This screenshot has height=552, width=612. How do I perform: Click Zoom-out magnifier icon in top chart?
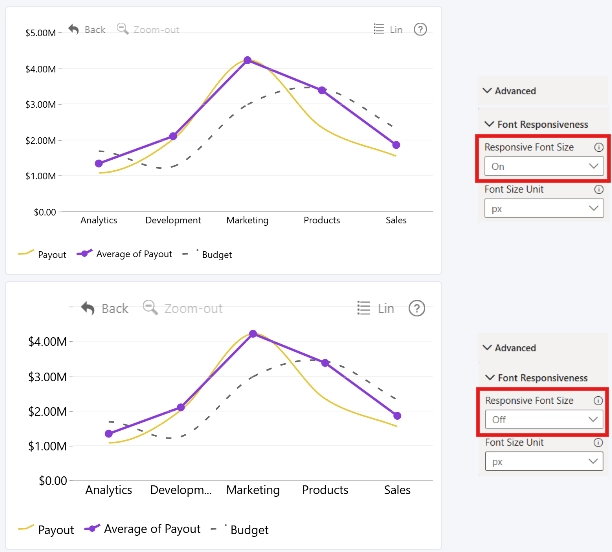pyautogui.click(x=123, y=29)
